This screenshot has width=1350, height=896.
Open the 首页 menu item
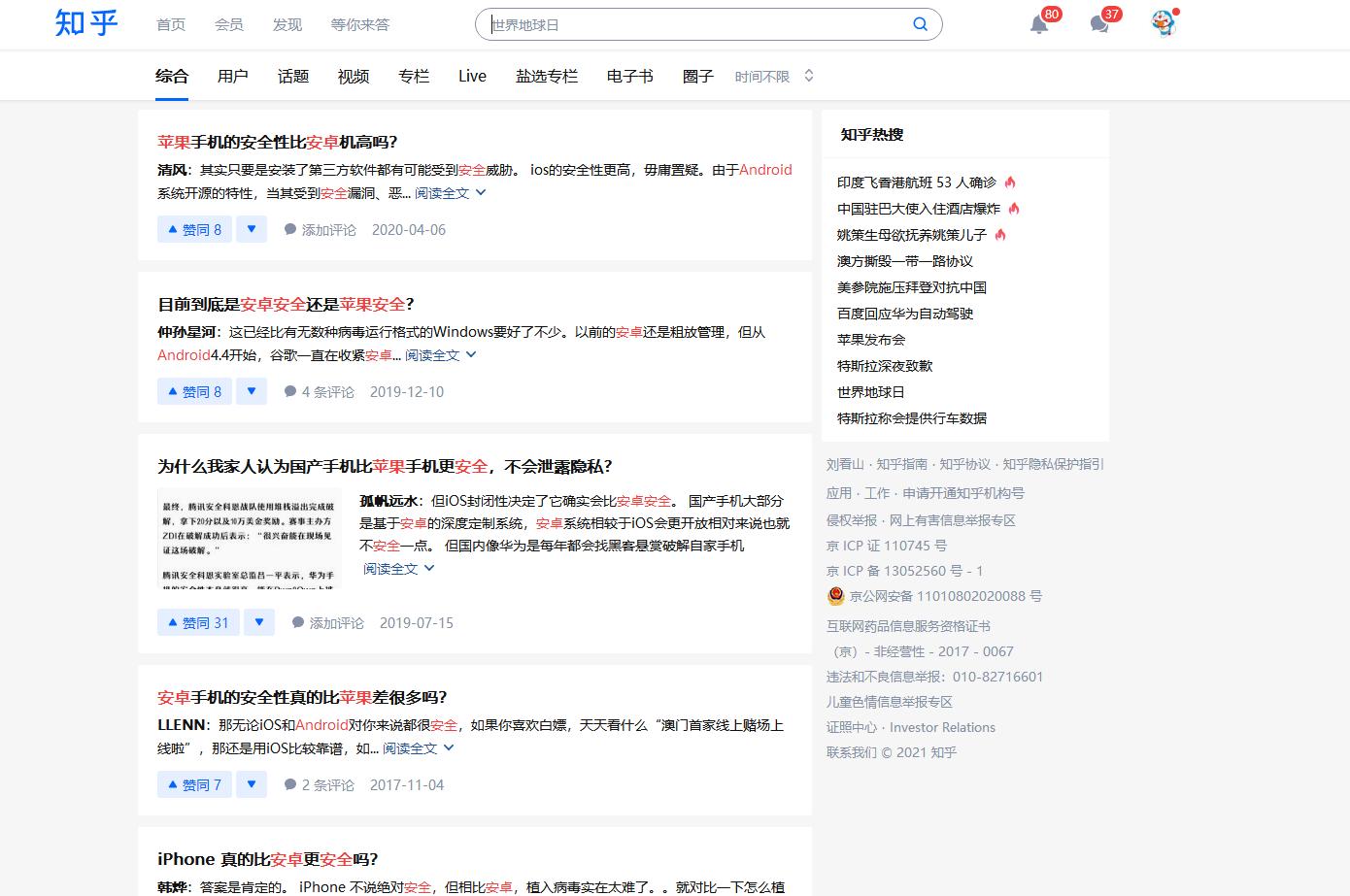coord(170,25)
